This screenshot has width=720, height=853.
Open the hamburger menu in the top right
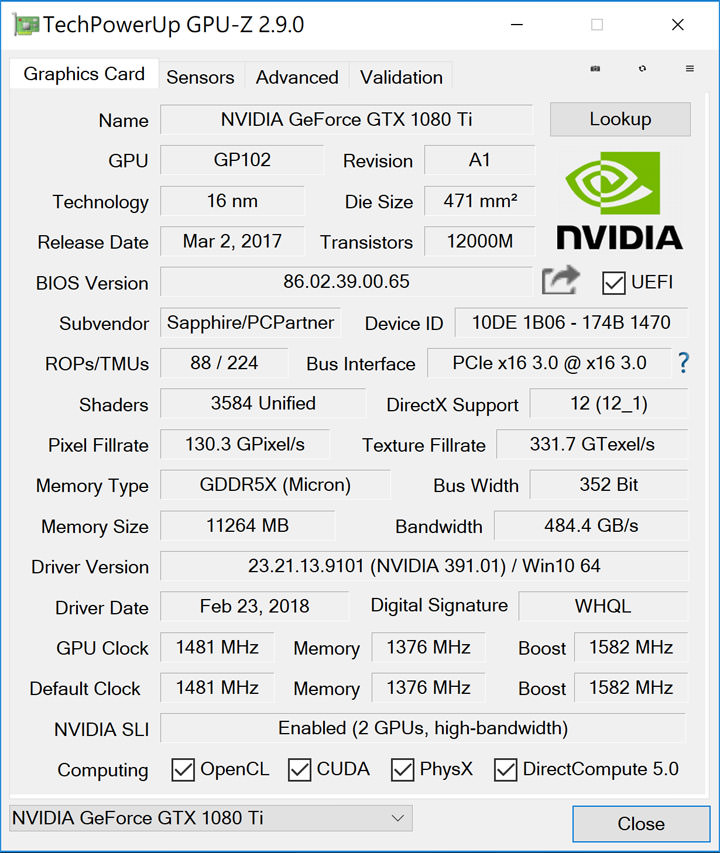pos(689,68)
